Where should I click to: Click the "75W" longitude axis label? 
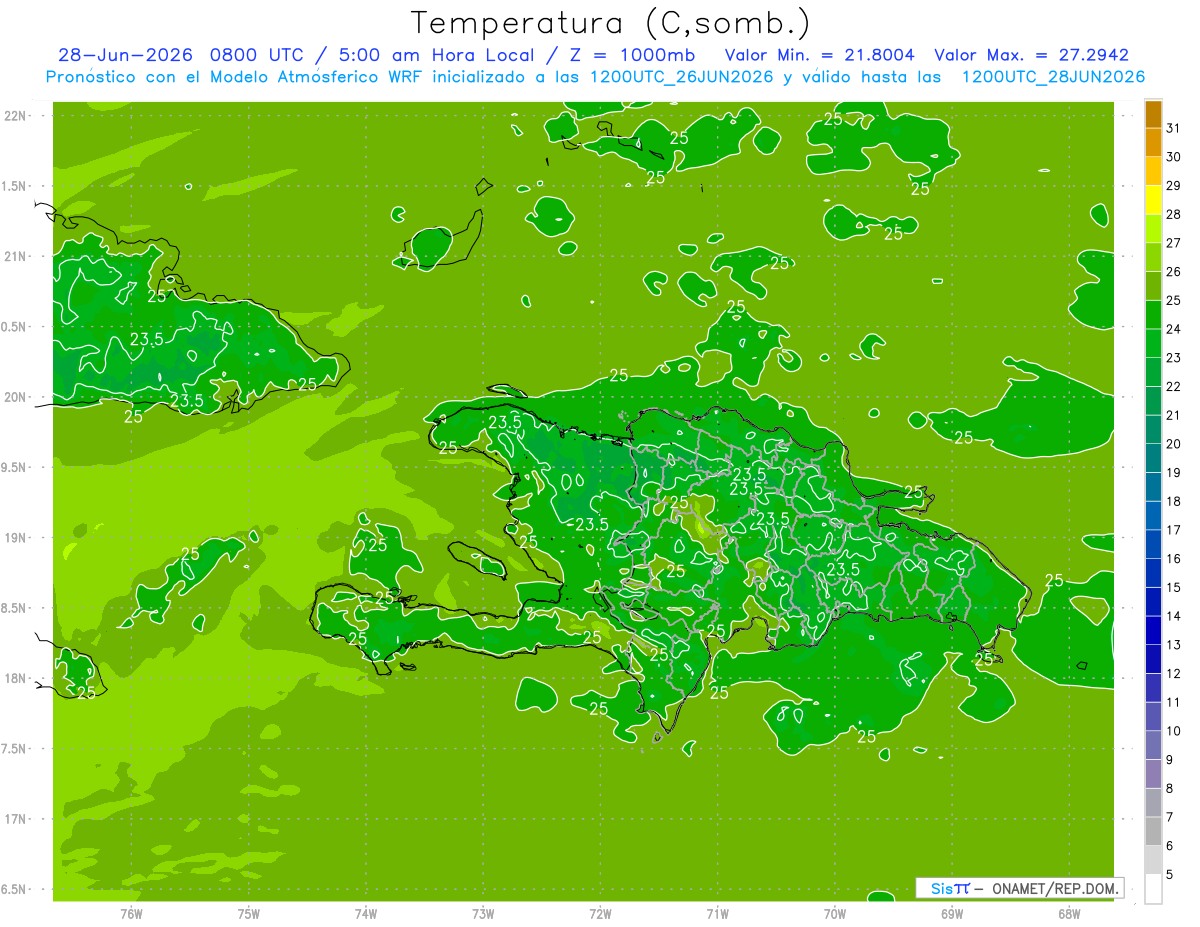tap(248, 914)
